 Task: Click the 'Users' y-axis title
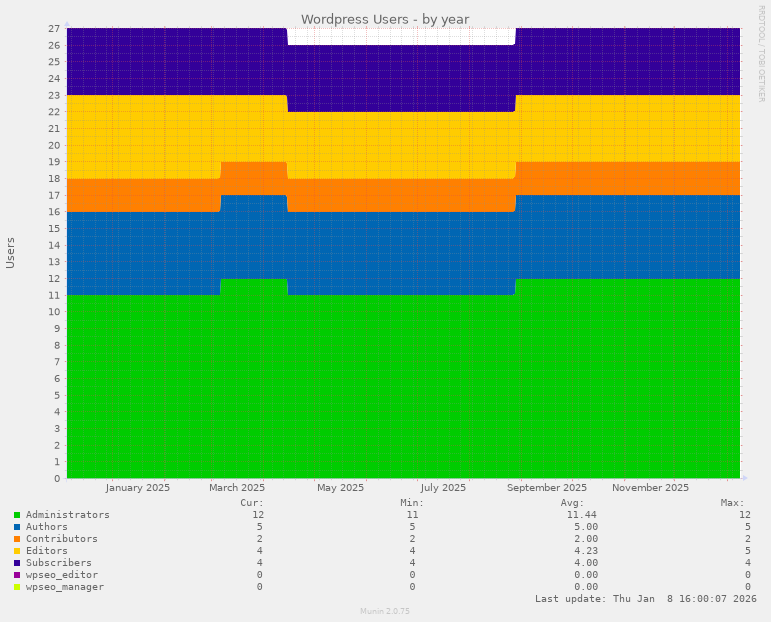pyautogui.click(x=10, y=253)
